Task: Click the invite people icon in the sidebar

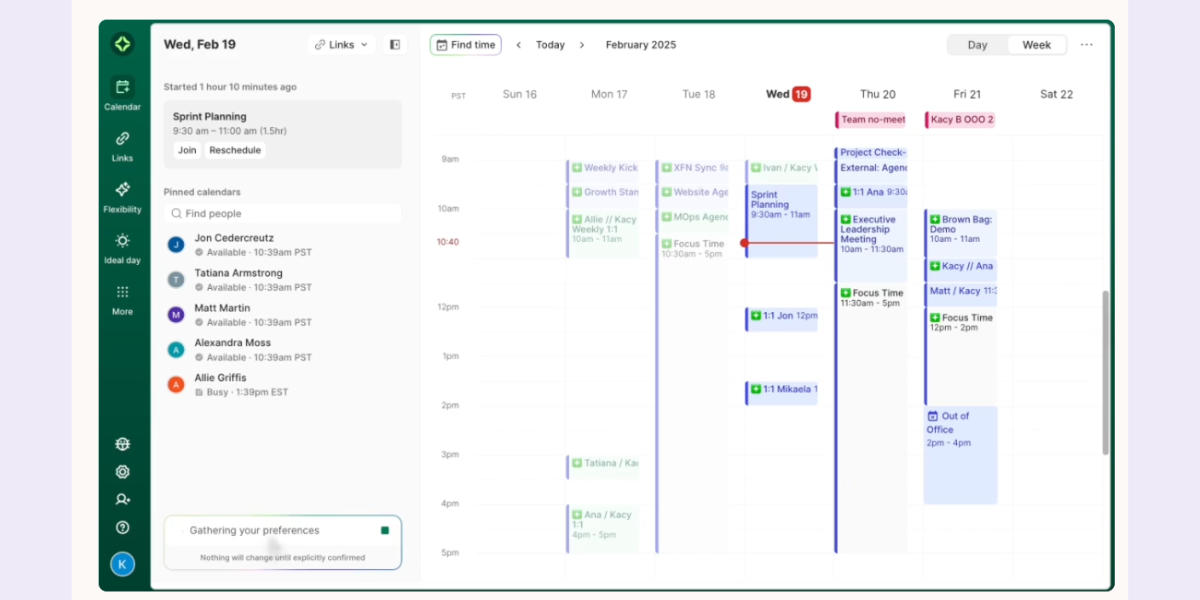Action: (x=122, y=499)
